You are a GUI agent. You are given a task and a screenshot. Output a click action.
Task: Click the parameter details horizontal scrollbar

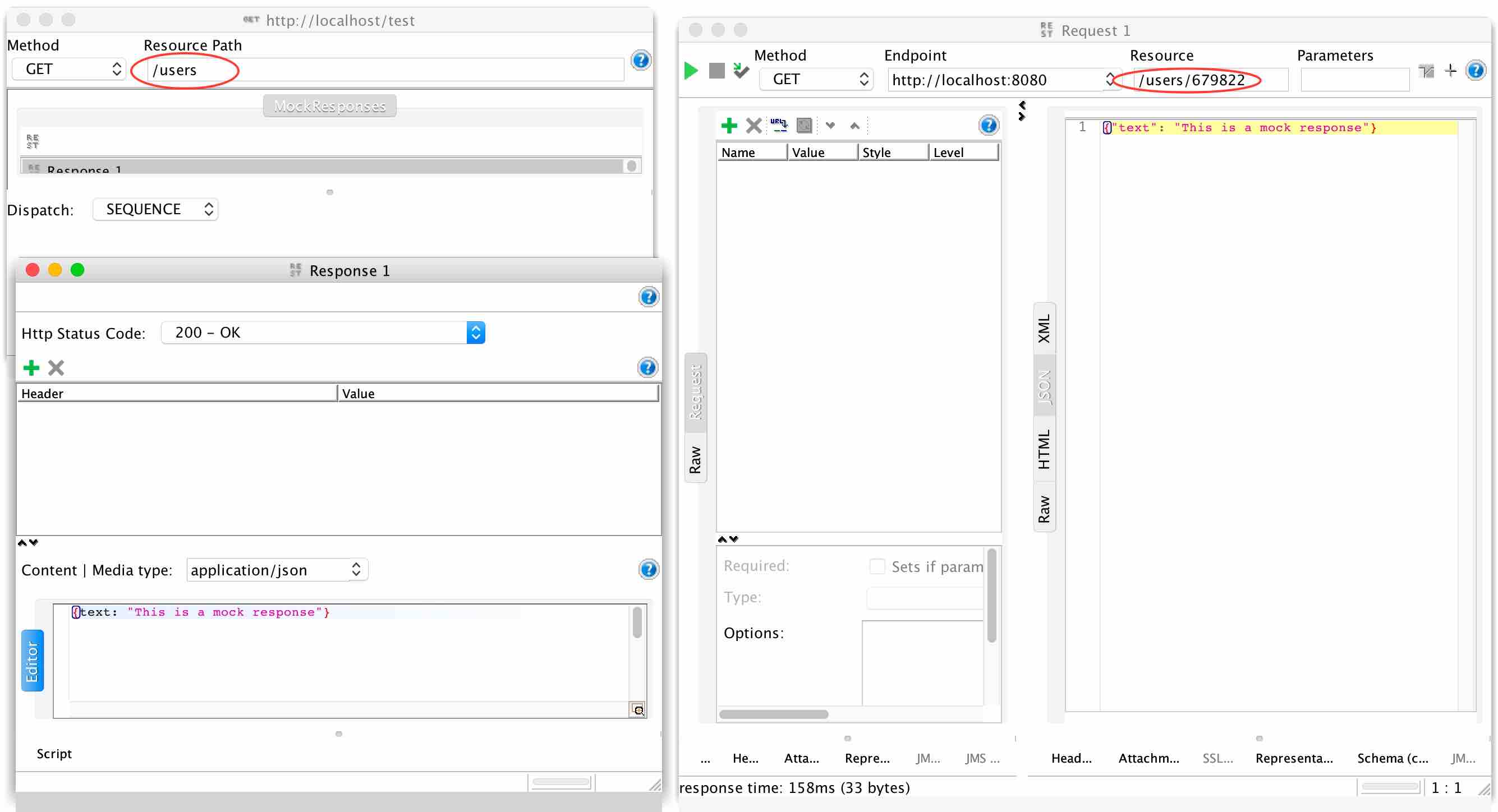(774, 714)
